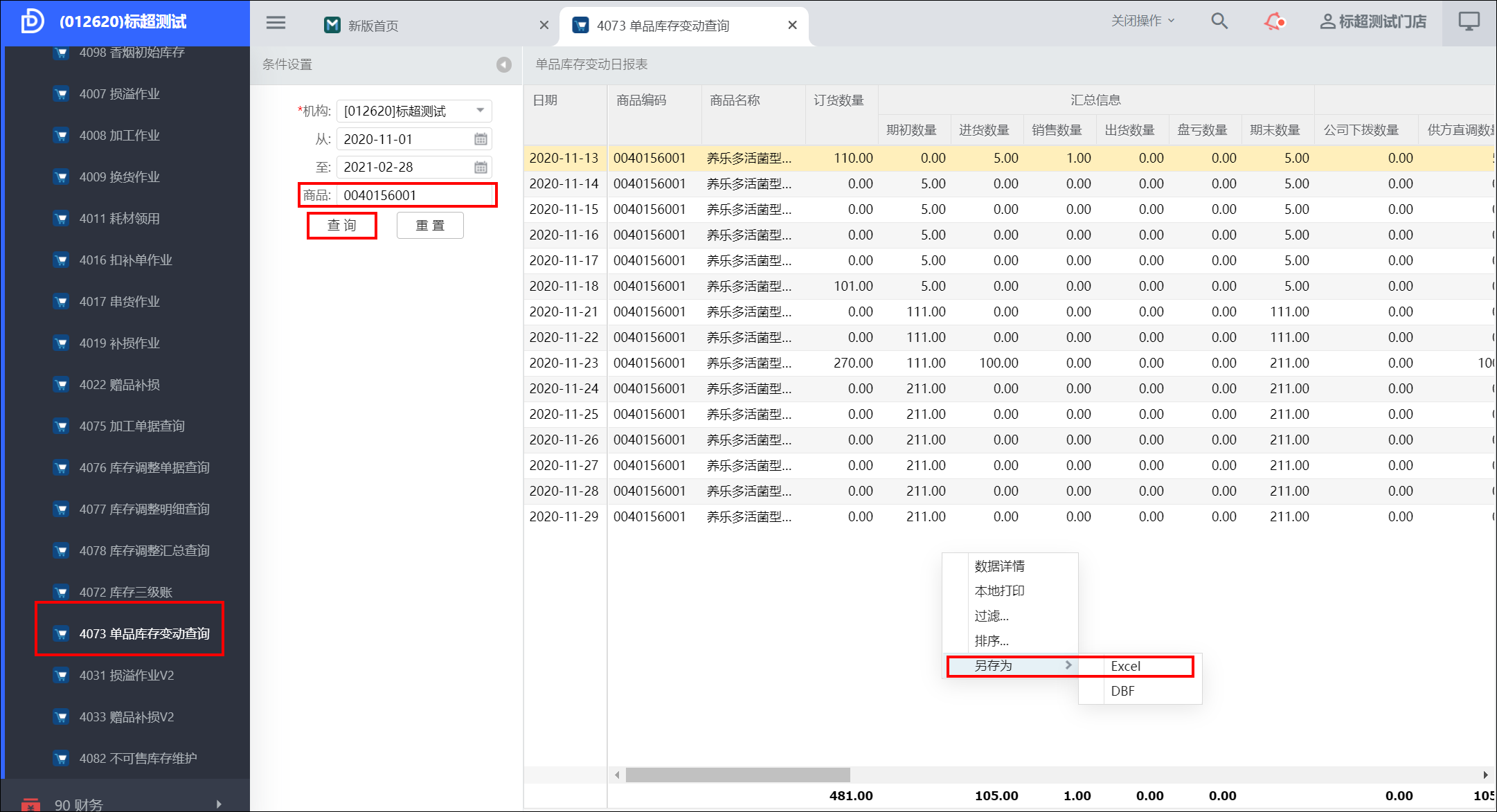Open the 另存为 submenu
The width and height of the screenshot is (1497, 812).
click(1011, 666)
